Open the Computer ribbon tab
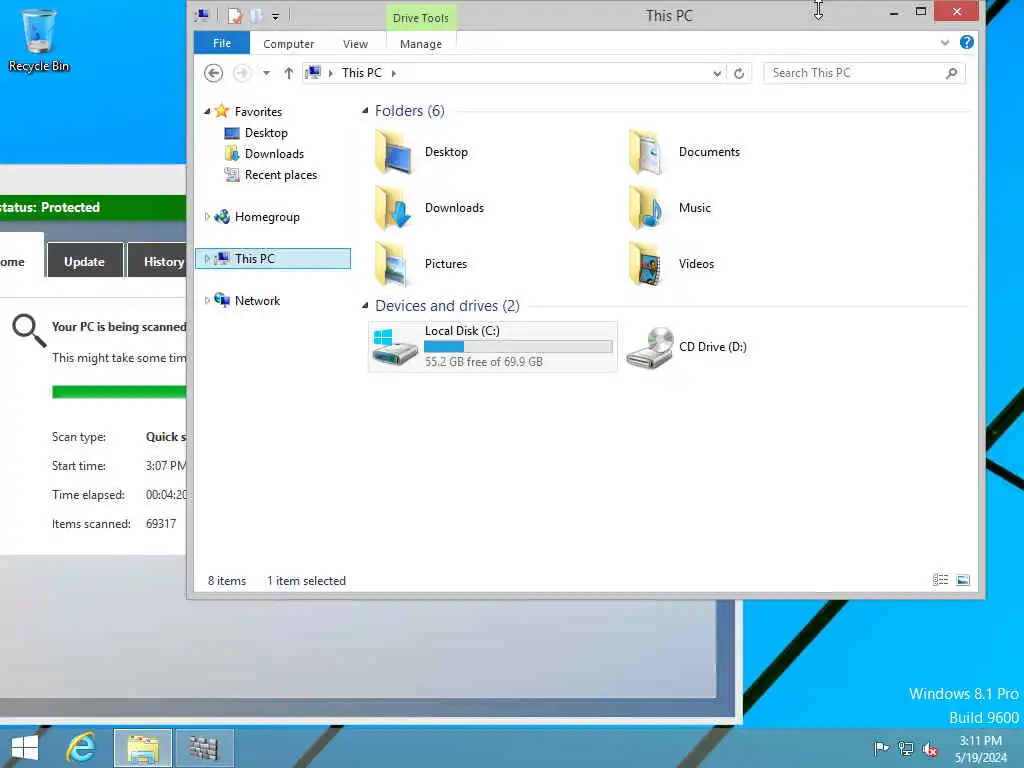Viewport: 1024px width, 768px height. 289,44
